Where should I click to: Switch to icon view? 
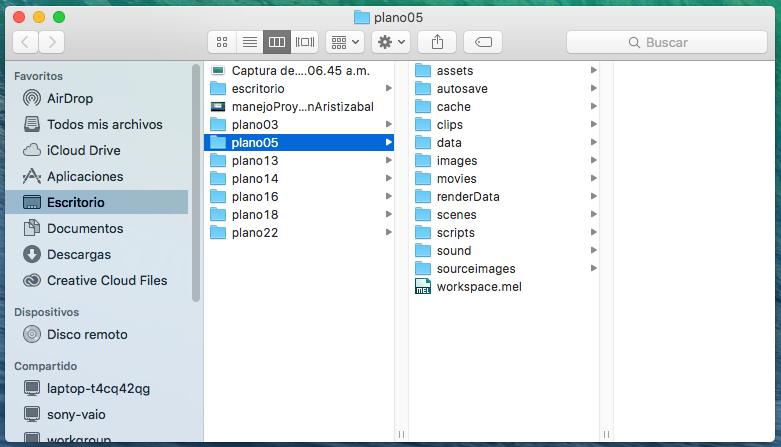[222, 42]
